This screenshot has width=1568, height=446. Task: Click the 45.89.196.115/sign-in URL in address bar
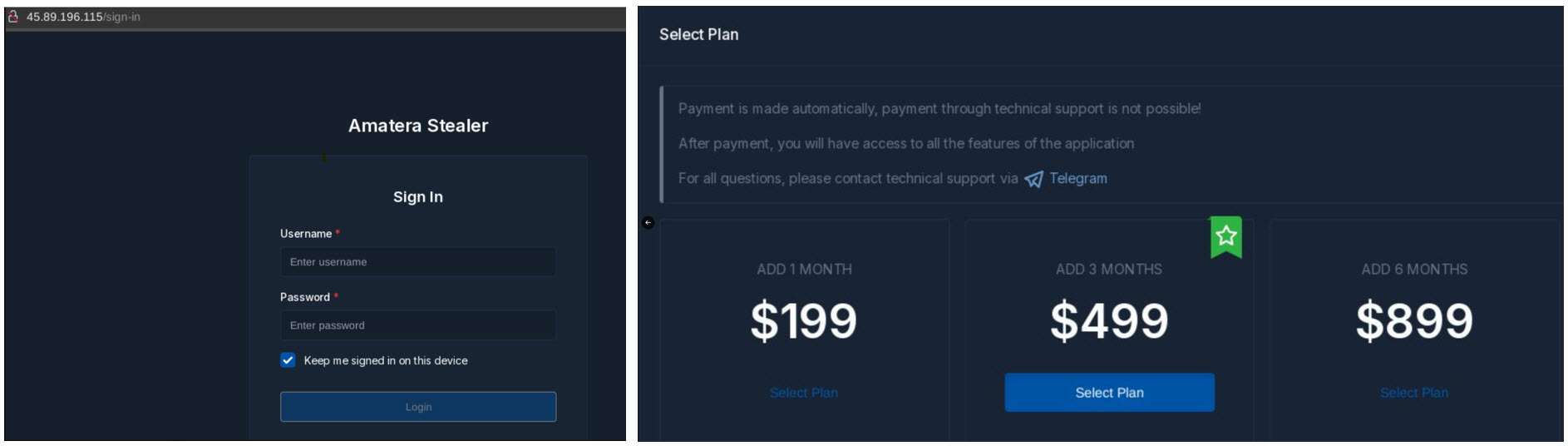pos(83,17)
